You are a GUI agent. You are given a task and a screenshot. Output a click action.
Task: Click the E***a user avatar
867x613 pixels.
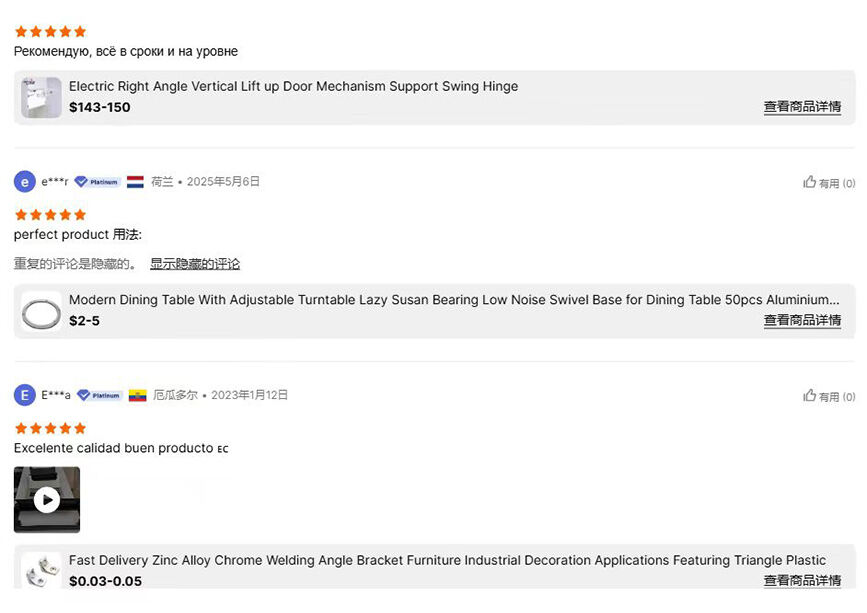click(24, 395)
